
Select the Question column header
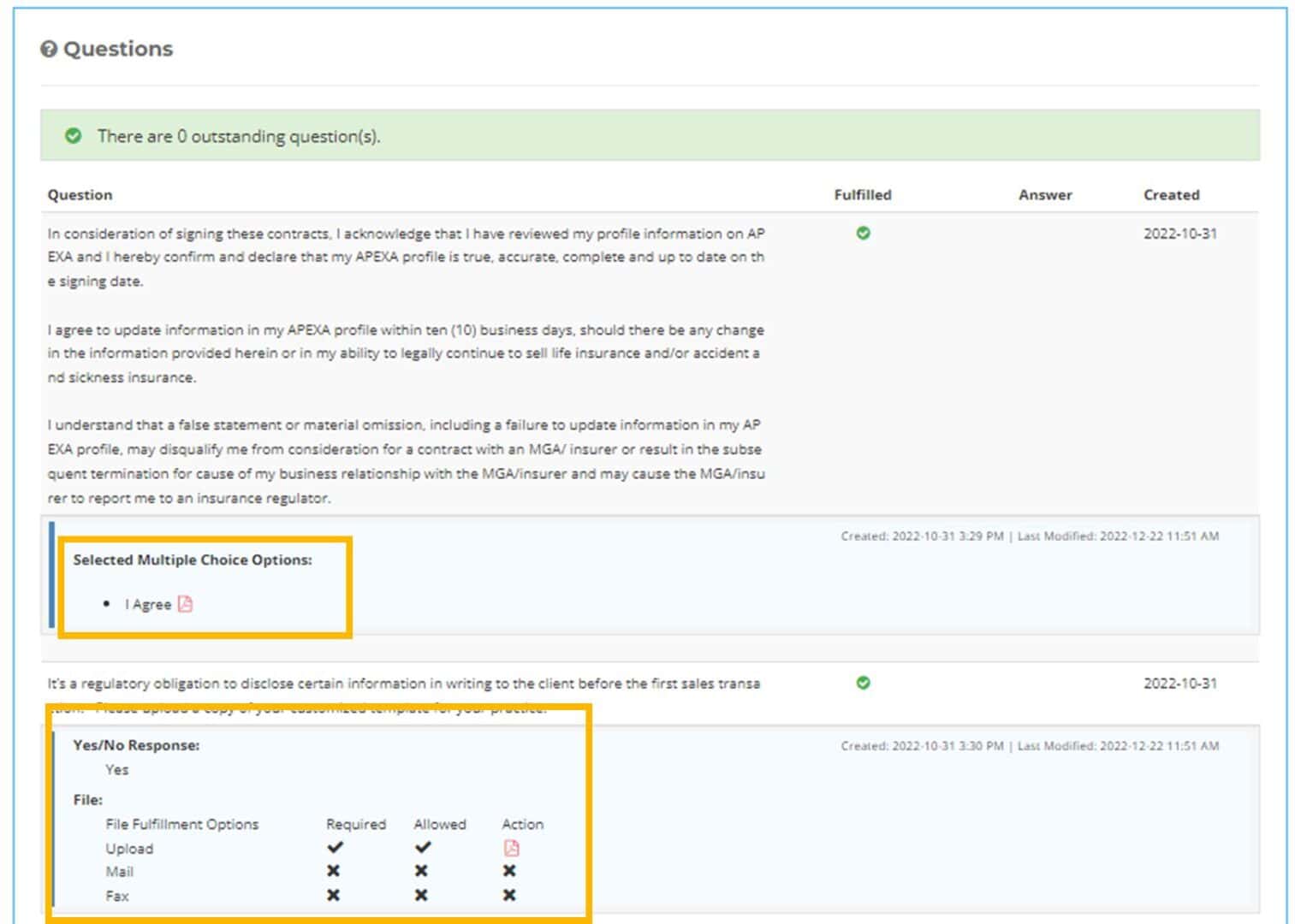pyautogui.click(x=80, y=195)
